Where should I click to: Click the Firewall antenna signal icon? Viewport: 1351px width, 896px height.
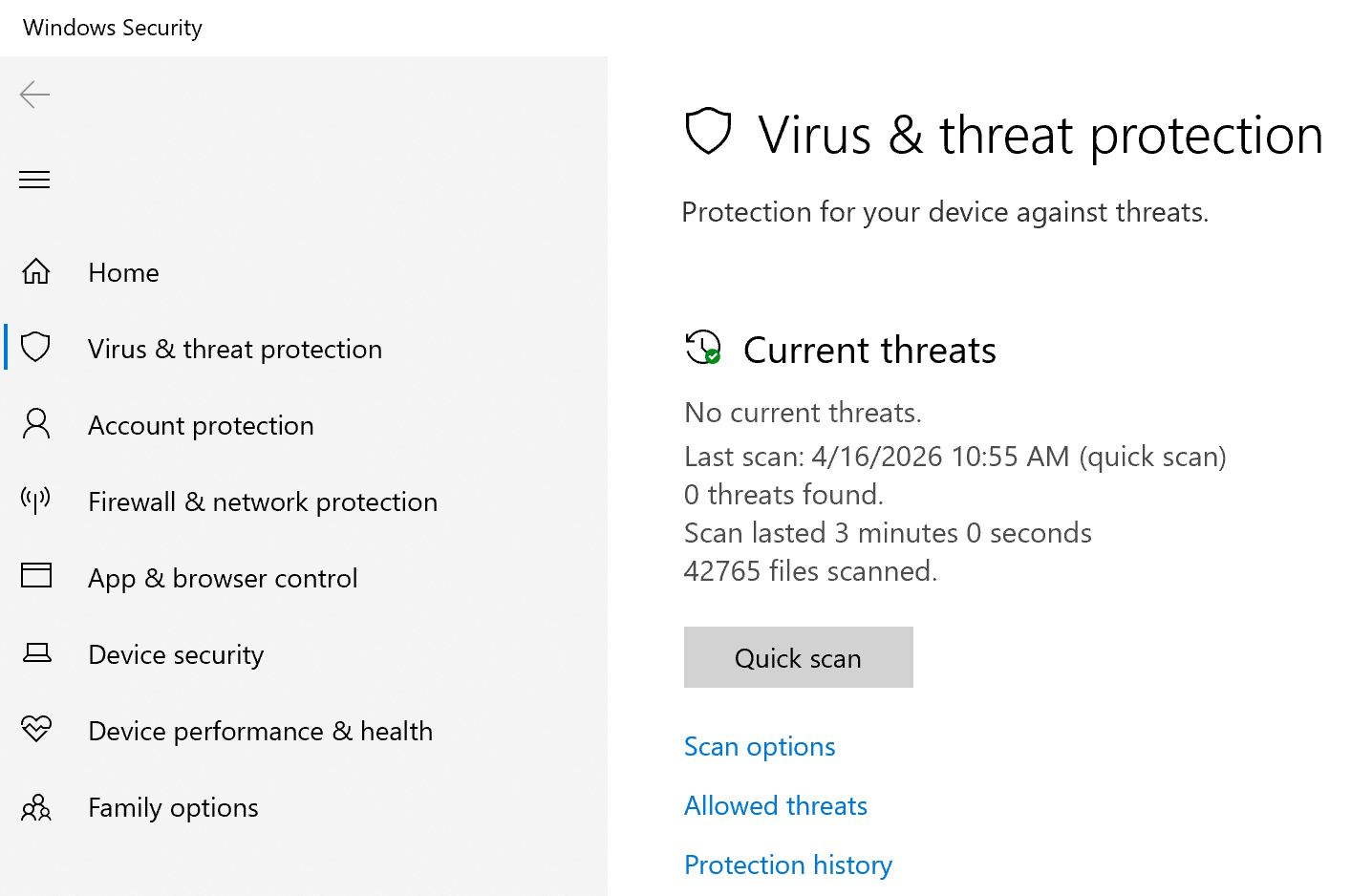[x=36, y=500]
